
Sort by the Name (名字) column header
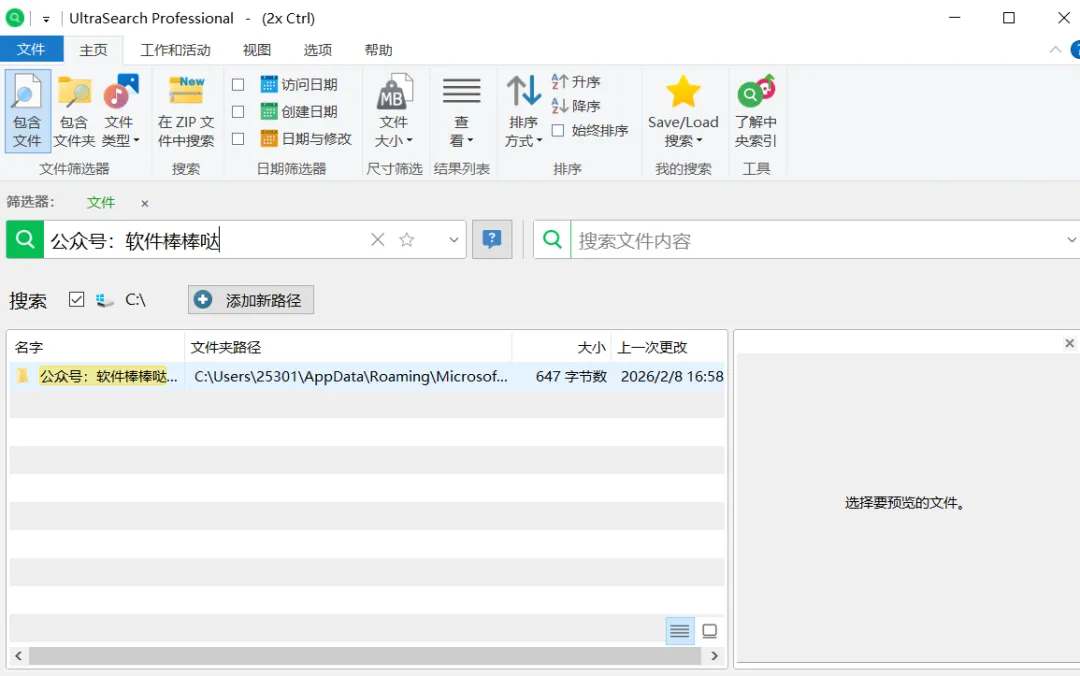point(96,347)
